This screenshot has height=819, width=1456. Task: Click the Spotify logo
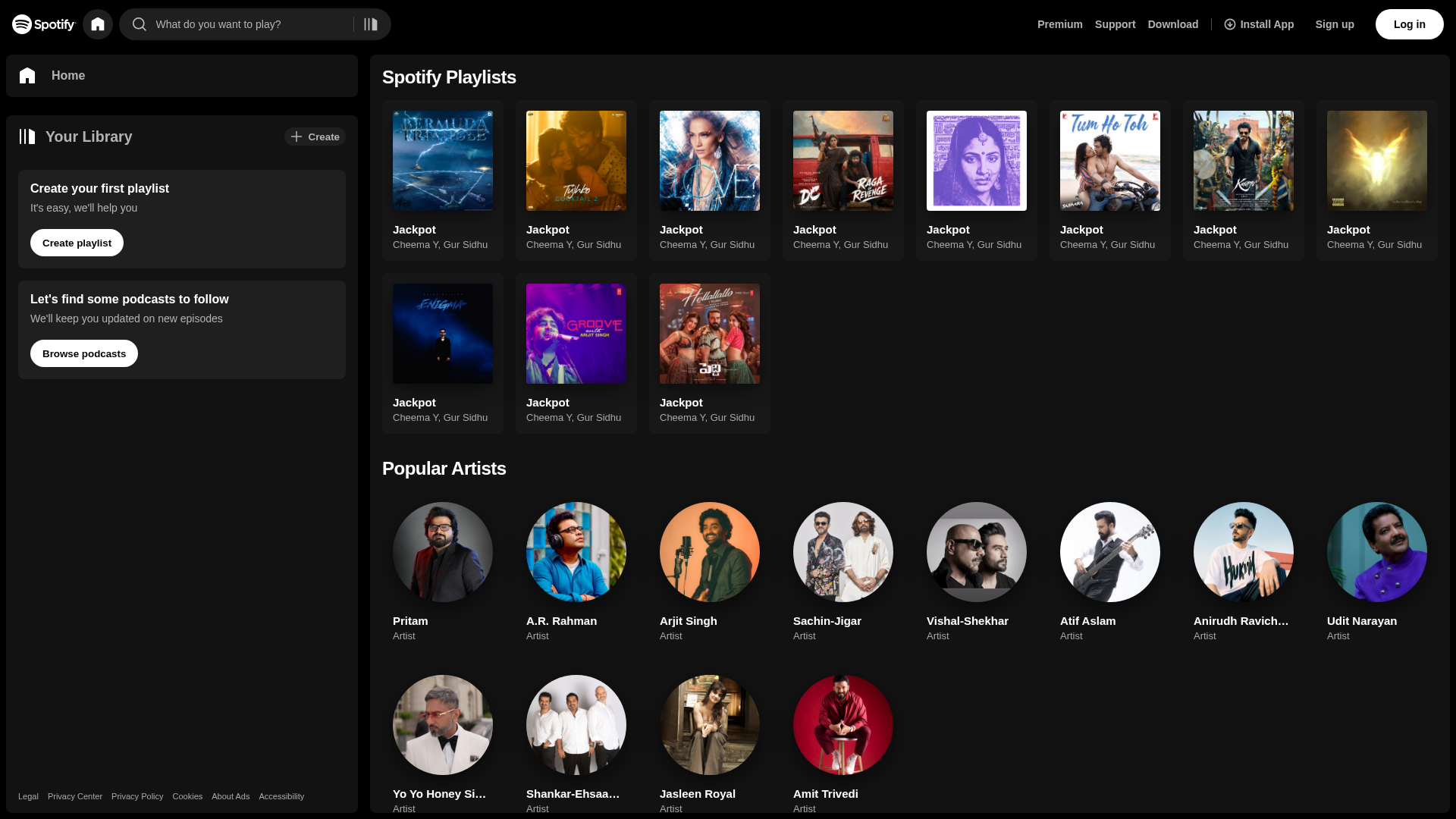coord(44,24)
